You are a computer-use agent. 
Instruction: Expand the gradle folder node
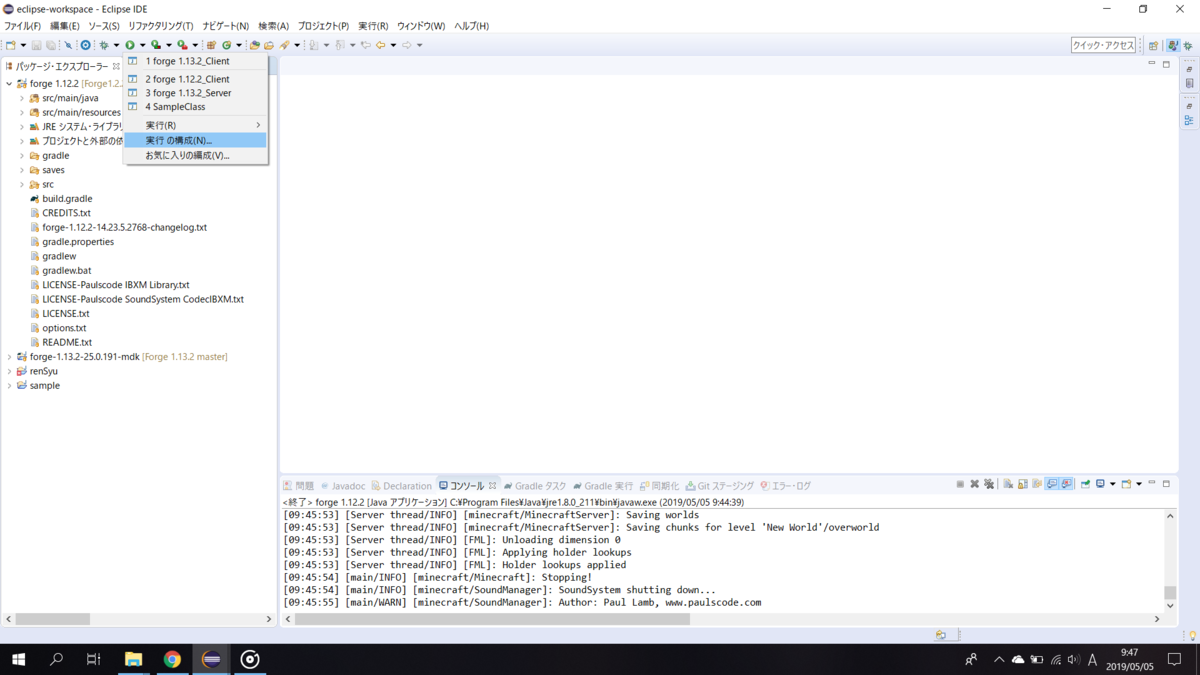[22, 156]
